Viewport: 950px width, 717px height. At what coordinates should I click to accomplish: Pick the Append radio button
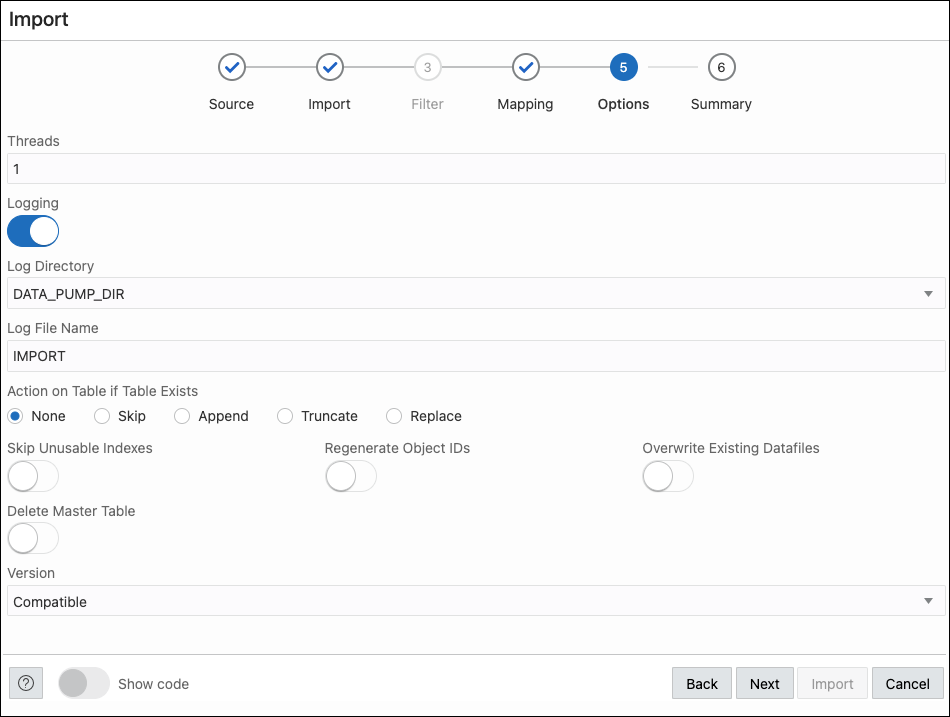click(x=181, y=416)
